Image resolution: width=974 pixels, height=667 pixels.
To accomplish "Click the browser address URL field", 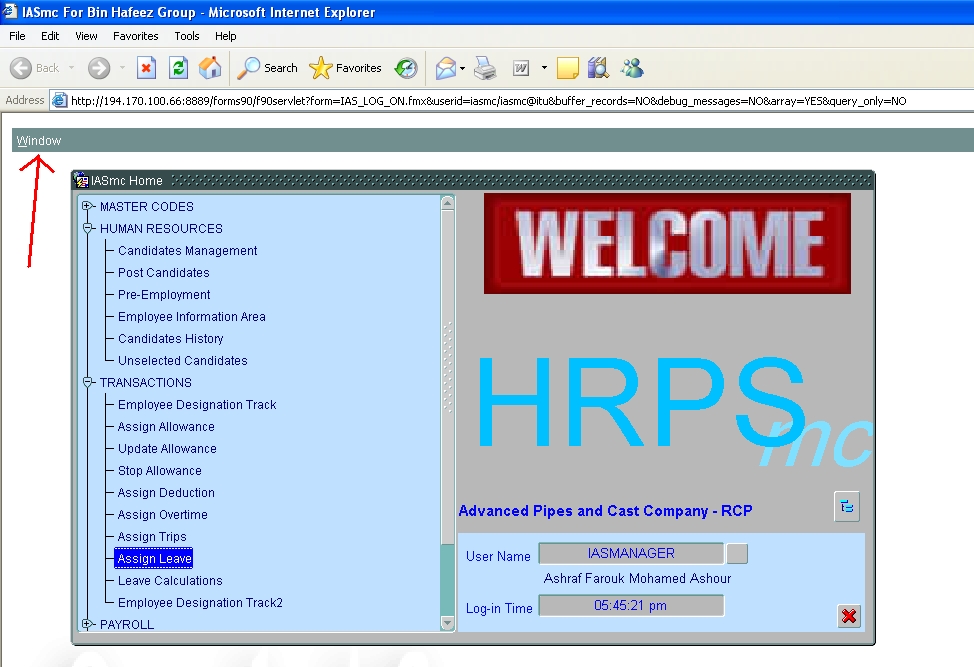I will tap(500, 101).
